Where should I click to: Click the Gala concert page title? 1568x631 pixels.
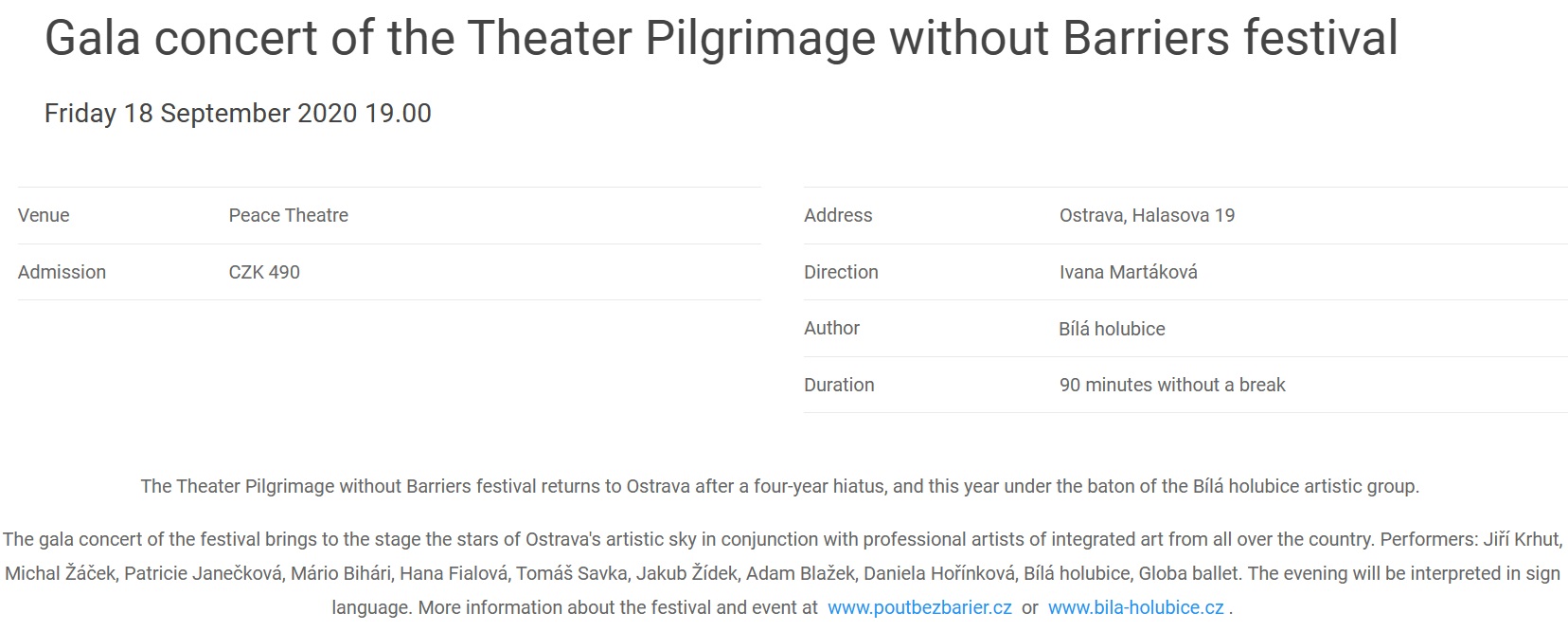pos(721,39)
